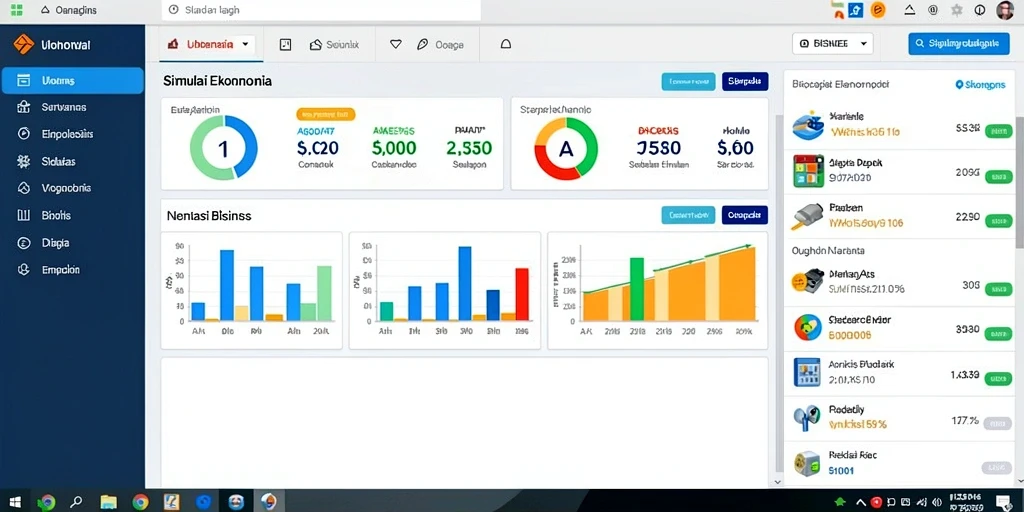Click the user avatar at top right
This screenshot has height=512, width=1024.
tap(1006, 10)
